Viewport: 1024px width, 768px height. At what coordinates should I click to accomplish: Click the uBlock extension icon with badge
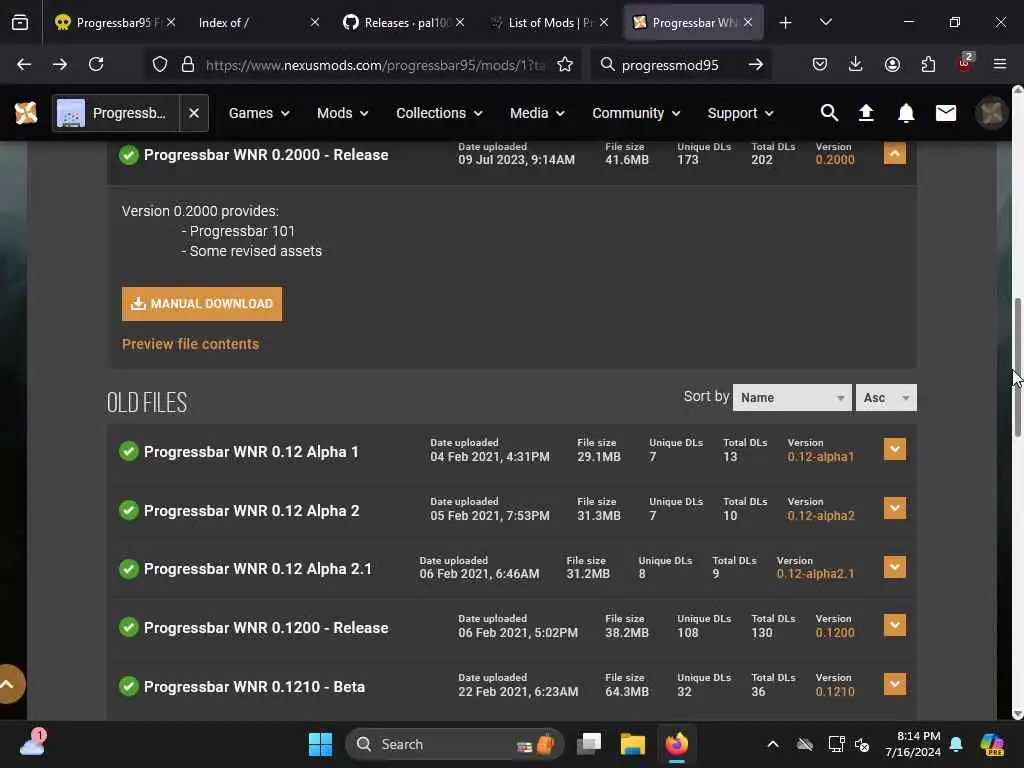point(965,63)
